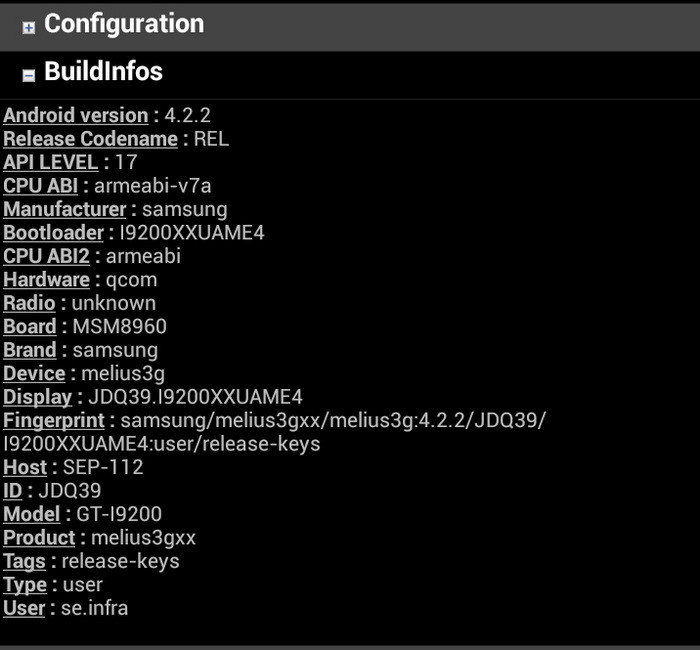Screen dimensions: 700x650
Task: Open the Android version label link
Action: point(75,115)
